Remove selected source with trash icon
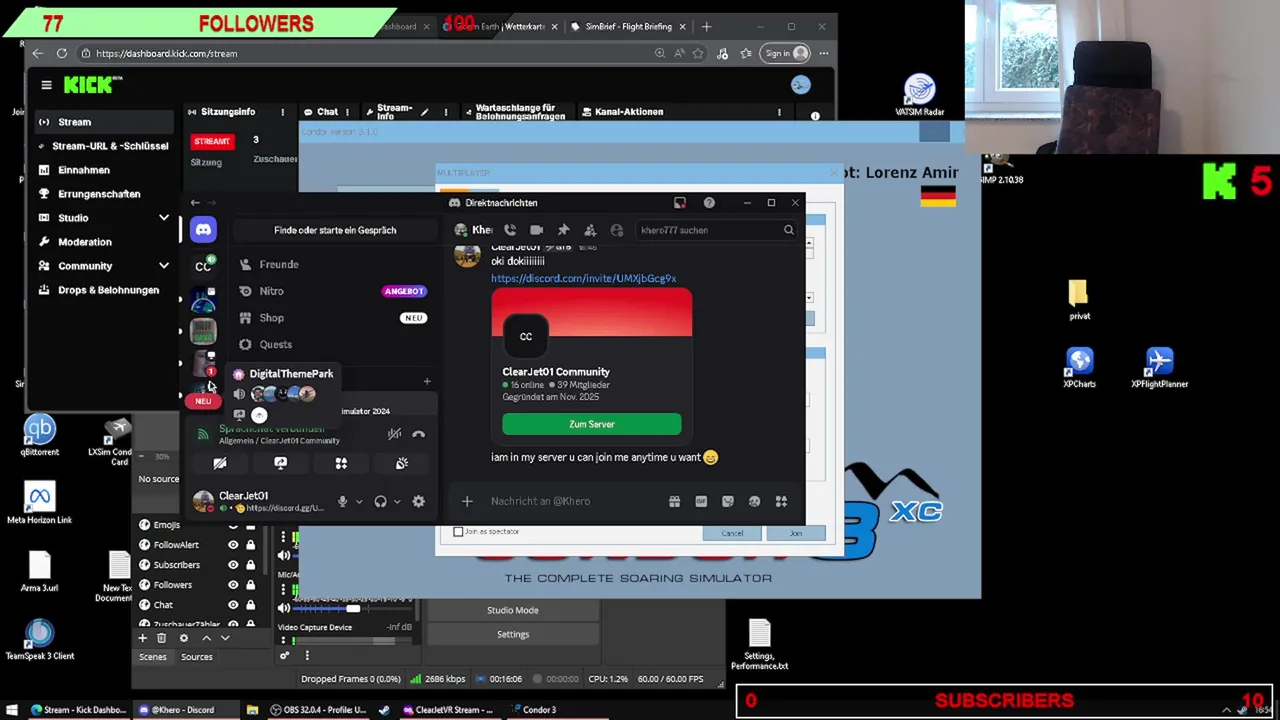The height and width of the screenshot is (720, 1280). point(161,638)
